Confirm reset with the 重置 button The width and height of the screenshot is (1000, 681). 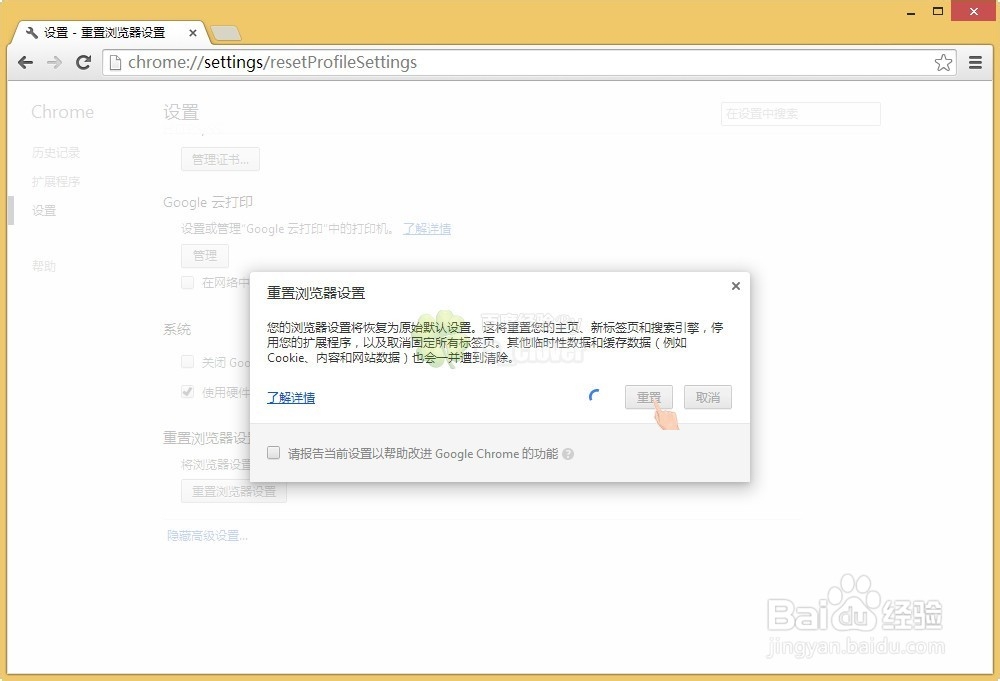[649, 397]
